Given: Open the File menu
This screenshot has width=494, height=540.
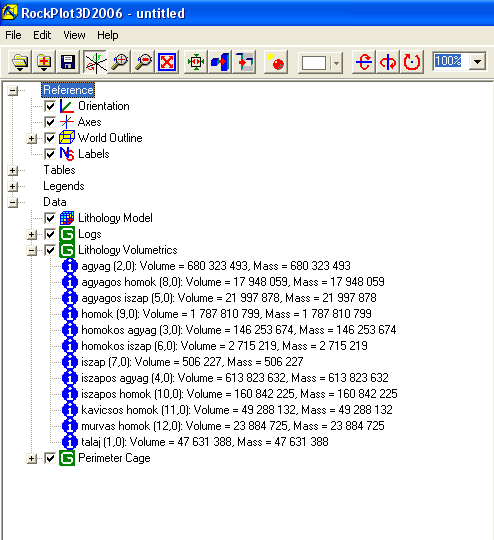Looking at the screenshot, I should [x=13, y=35].
